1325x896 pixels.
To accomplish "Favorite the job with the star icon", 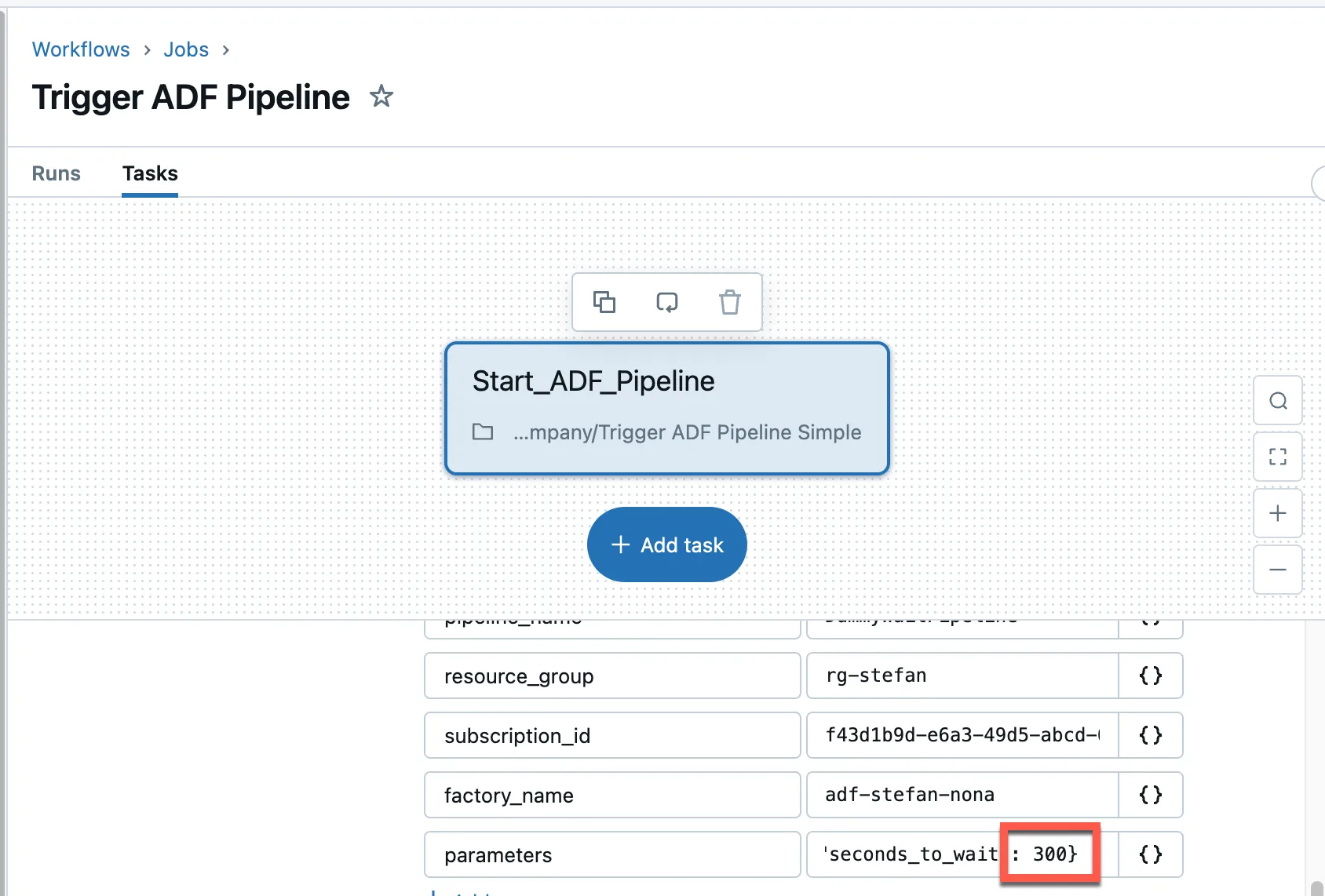I will [x=381, y=97].
